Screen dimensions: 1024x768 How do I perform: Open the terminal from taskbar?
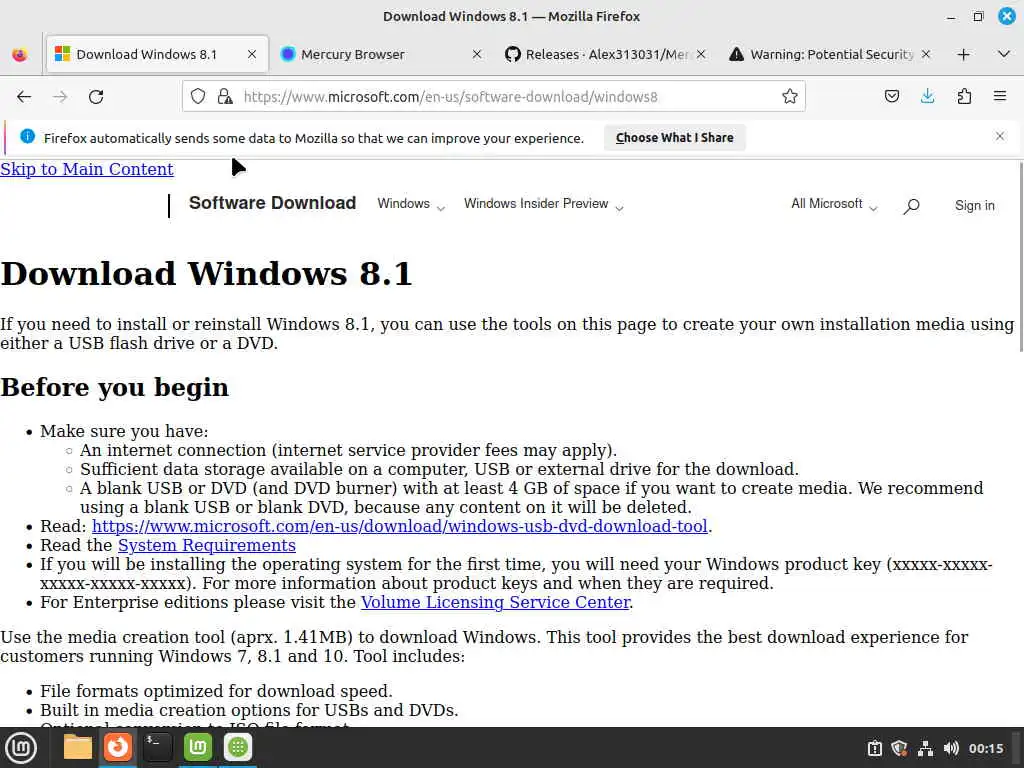157,747
